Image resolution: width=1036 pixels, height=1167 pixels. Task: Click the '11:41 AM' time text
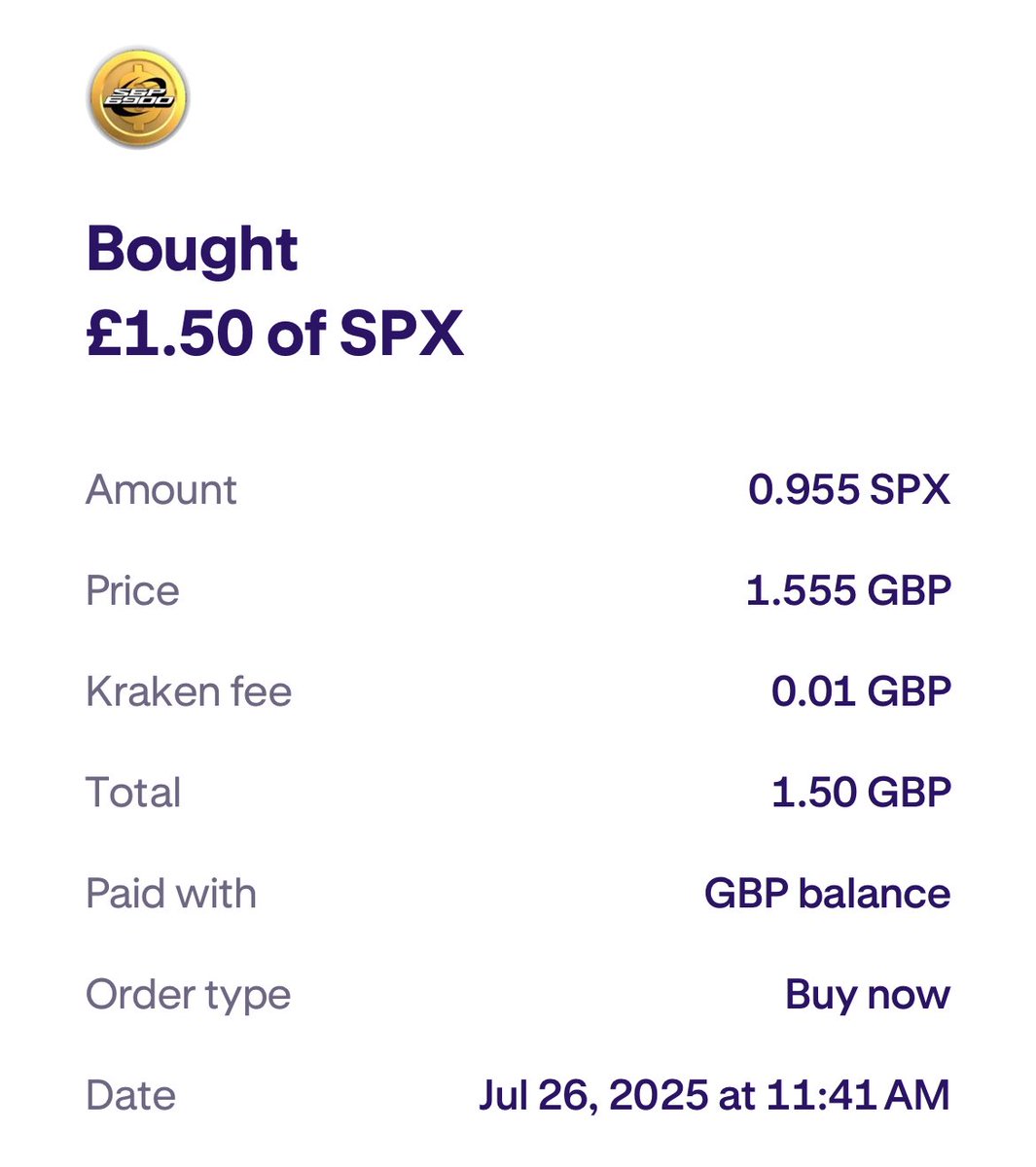click(x=858, y=1096)
